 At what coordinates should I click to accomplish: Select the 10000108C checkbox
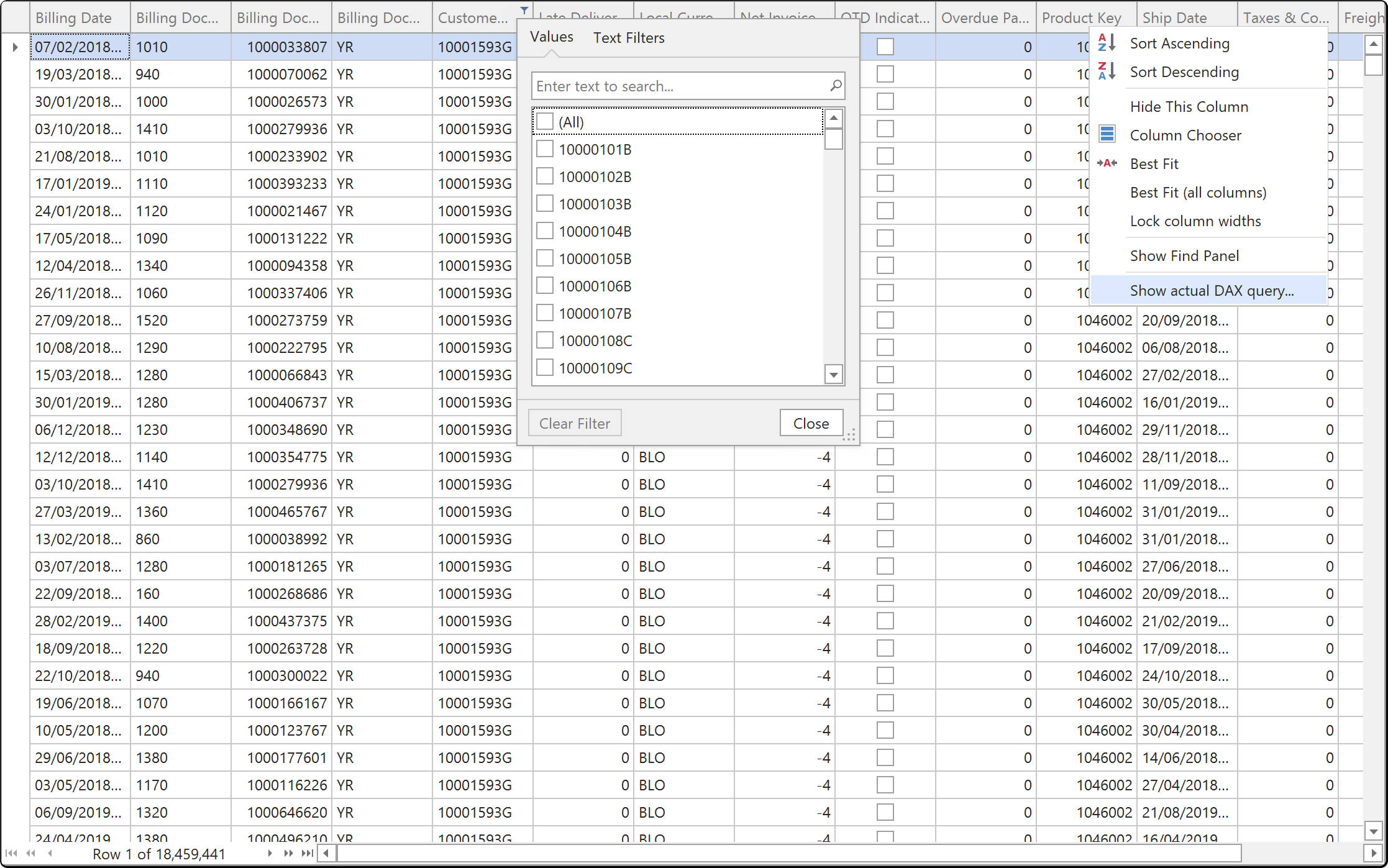click(545, 340)
